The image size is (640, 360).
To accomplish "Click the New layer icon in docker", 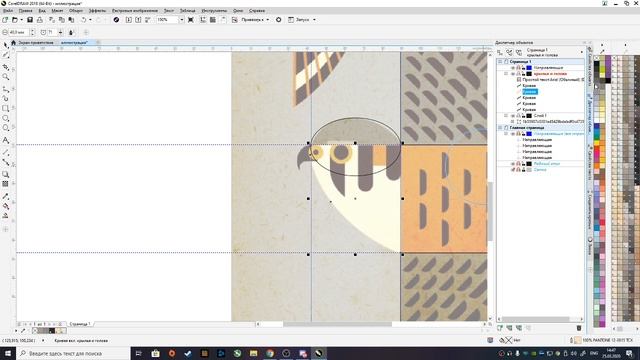I will pos(500,328).
